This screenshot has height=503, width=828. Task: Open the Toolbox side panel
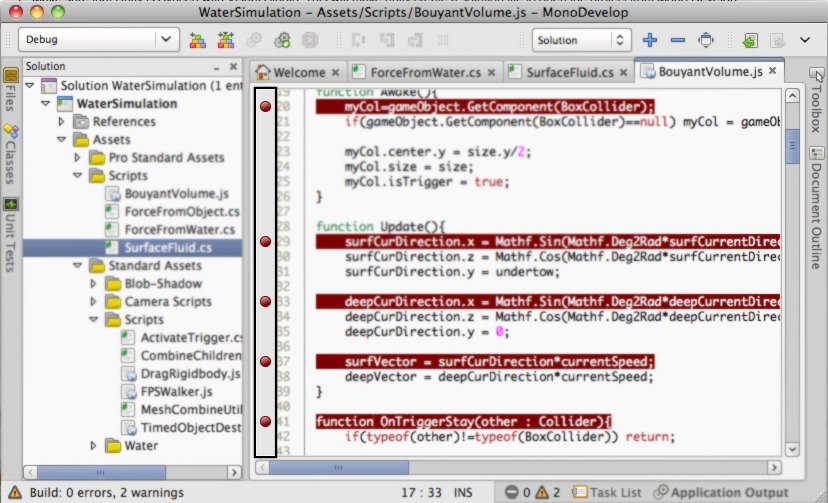(x=817, y=101)
